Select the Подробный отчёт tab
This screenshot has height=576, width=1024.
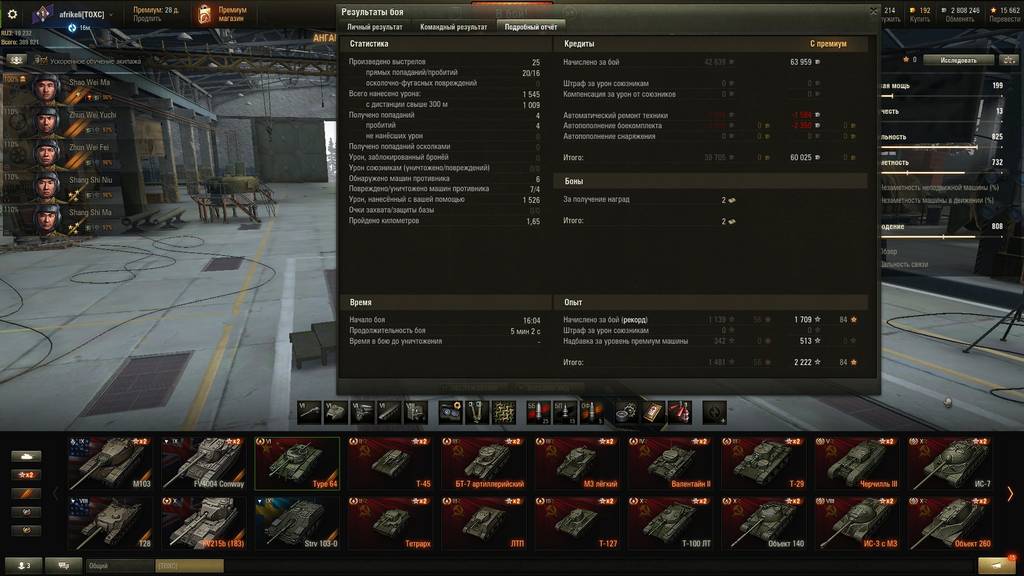pos(531,27)
